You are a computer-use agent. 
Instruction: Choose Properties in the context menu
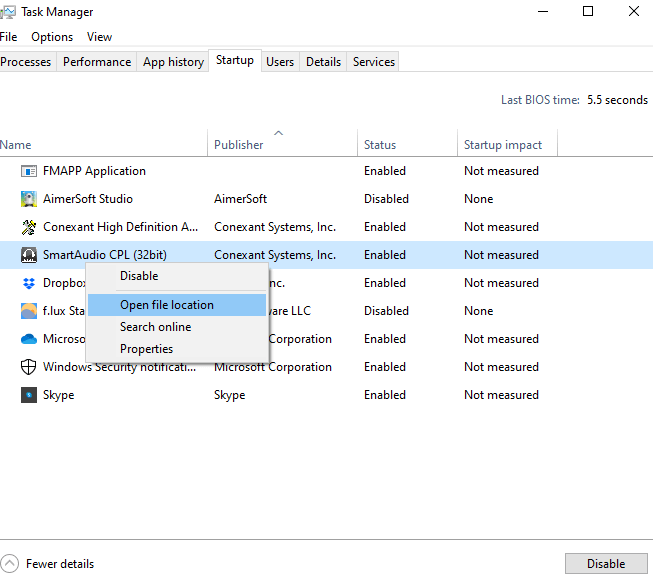(x=177, y=349)
